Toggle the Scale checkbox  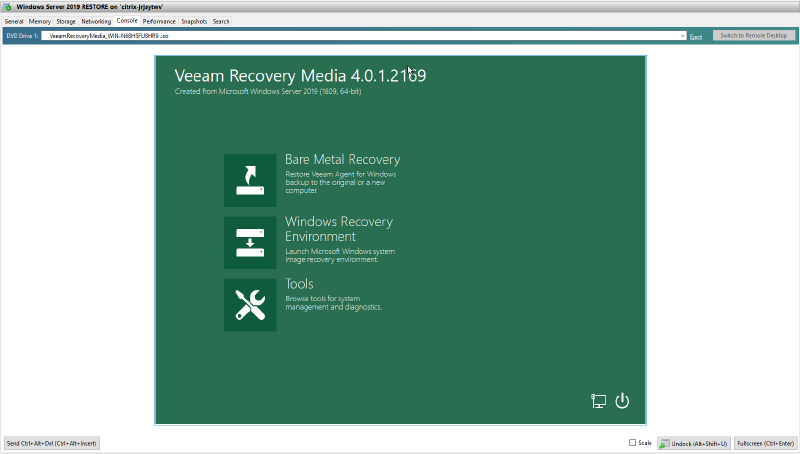point(632,443)
